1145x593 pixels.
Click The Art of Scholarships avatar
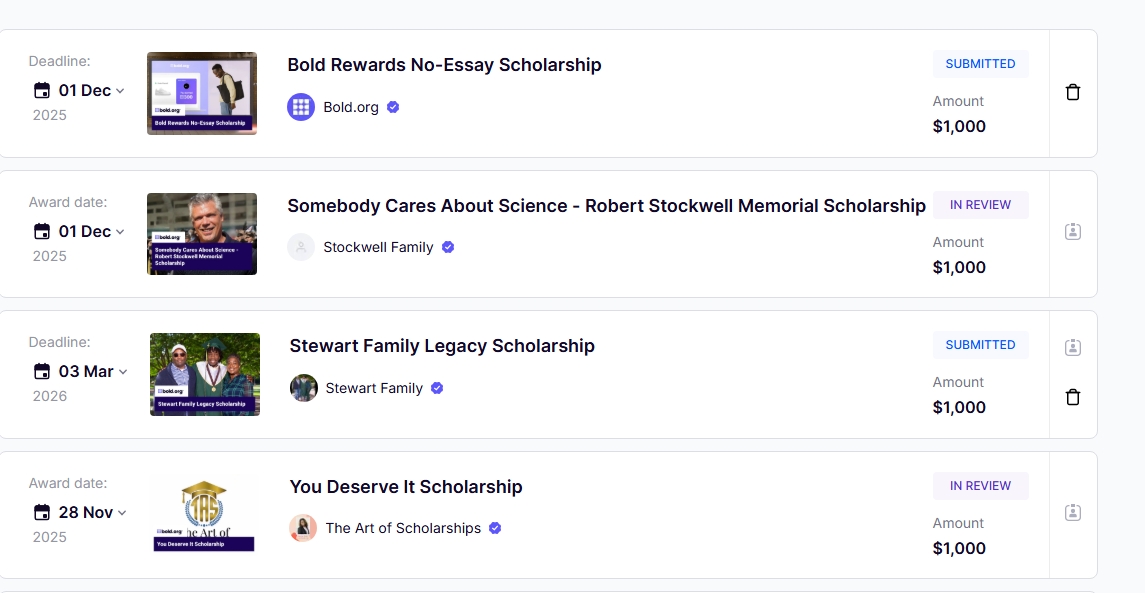point(304,528)
